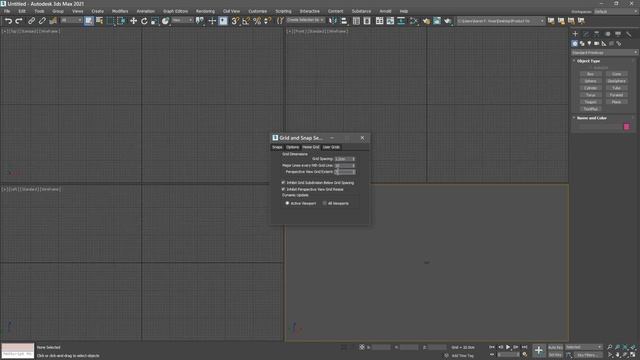This screenshot has width=640, height=360.
Task: Select the Geometry category icon
Action: (575, 43)
